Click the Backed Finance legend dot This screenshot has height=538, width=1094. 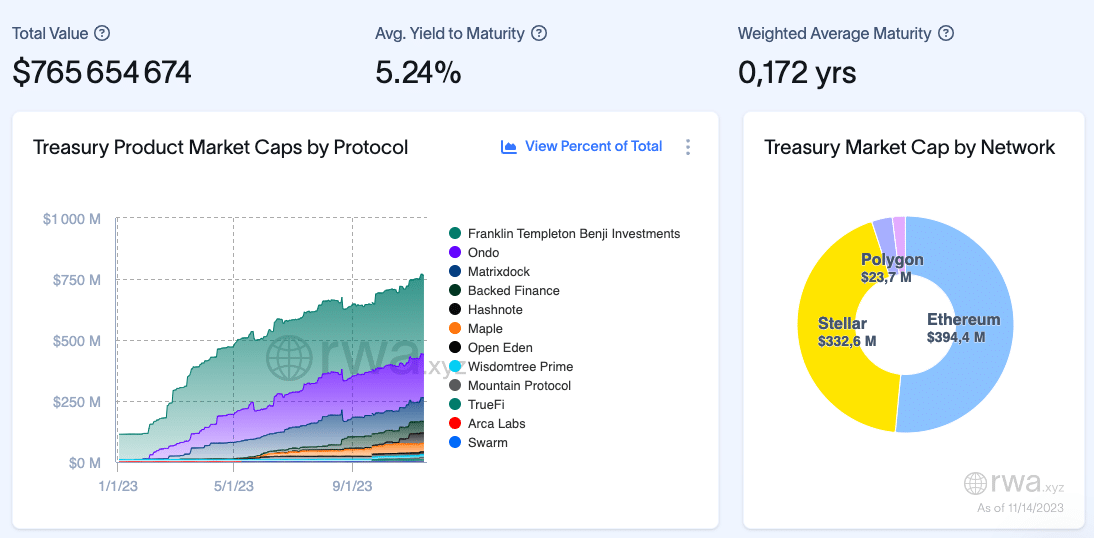click(456, 291)
